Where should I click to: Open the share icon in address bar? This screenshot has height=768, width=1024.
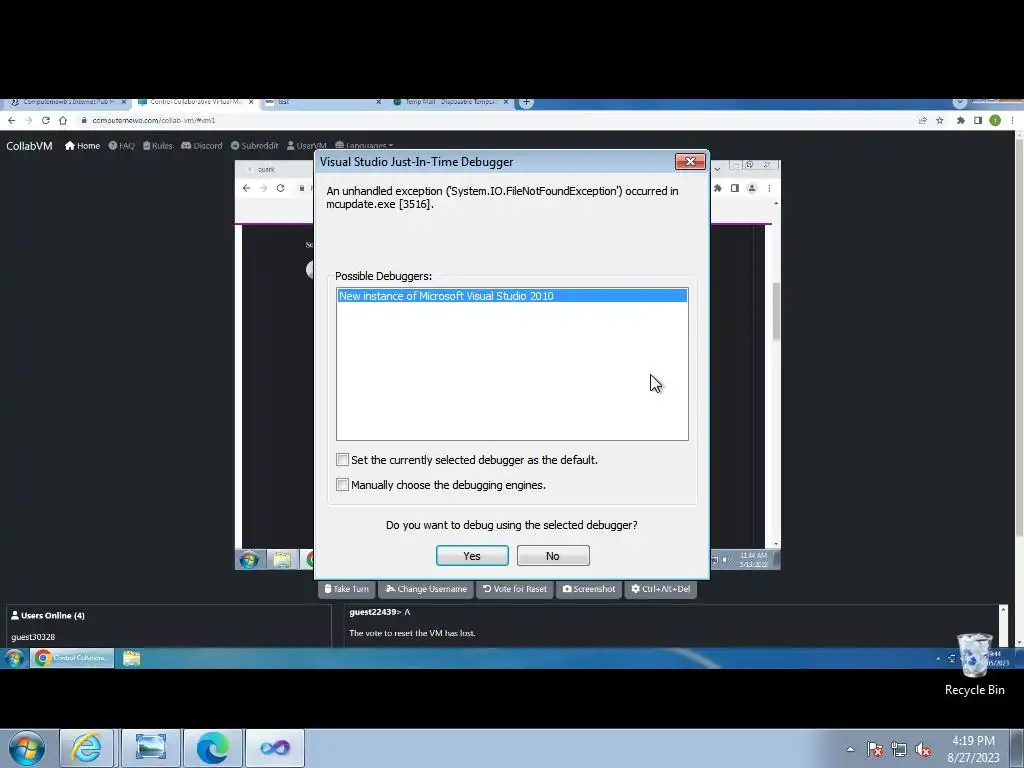922,120
